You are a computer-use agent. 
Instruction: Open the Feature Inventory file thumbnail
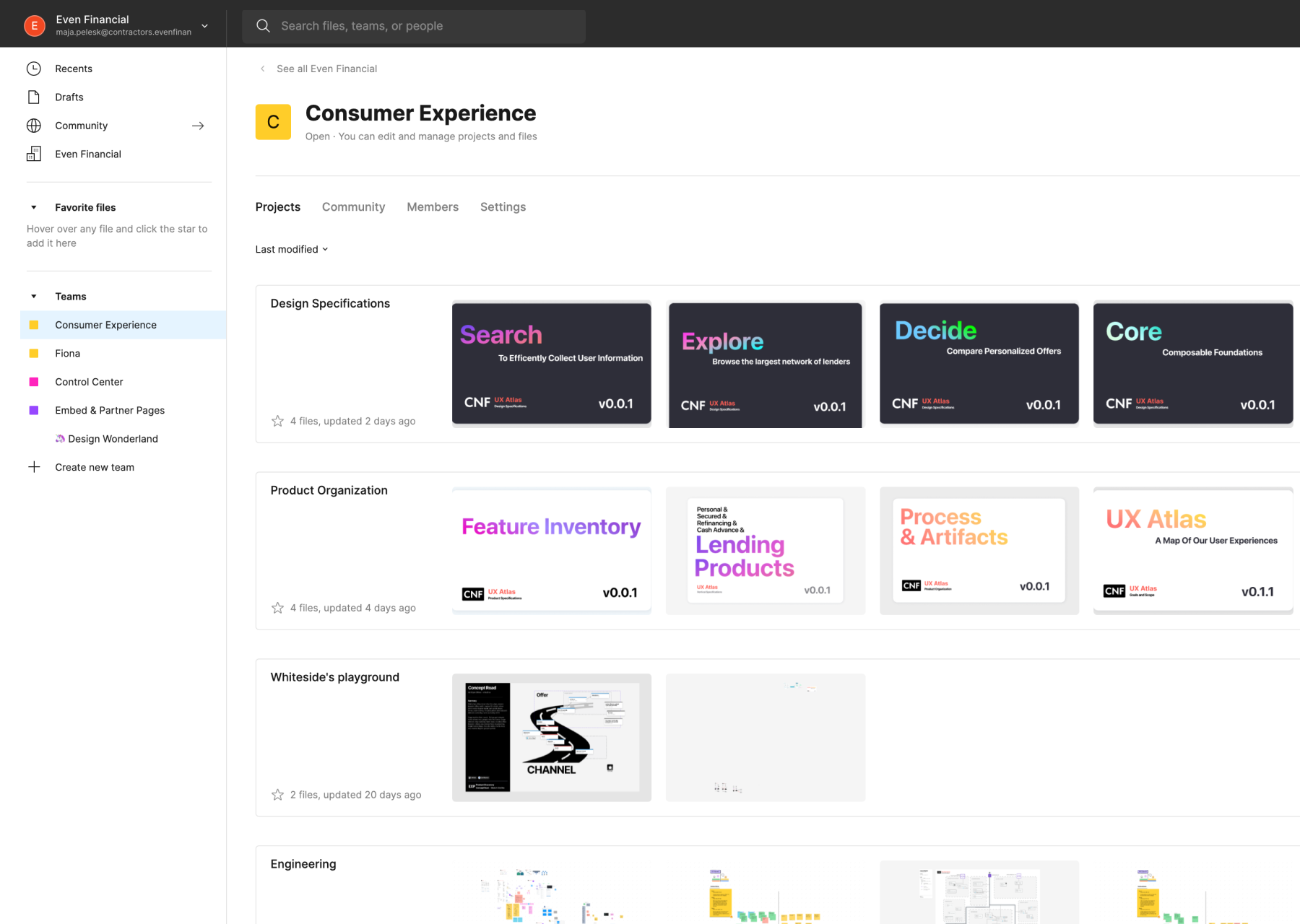[551, 550]
